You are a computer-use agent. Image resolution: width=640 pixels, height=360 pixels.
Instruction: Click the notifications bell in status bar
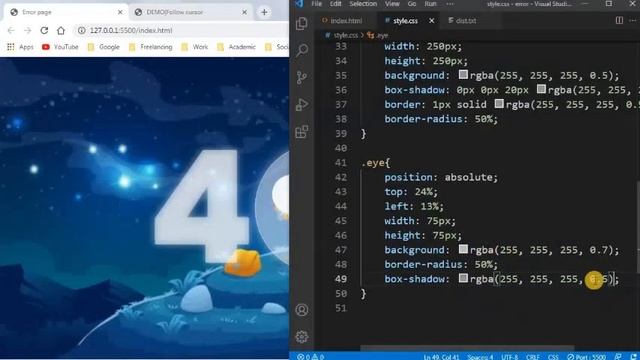pyautogui.click(x=633, y=357)
